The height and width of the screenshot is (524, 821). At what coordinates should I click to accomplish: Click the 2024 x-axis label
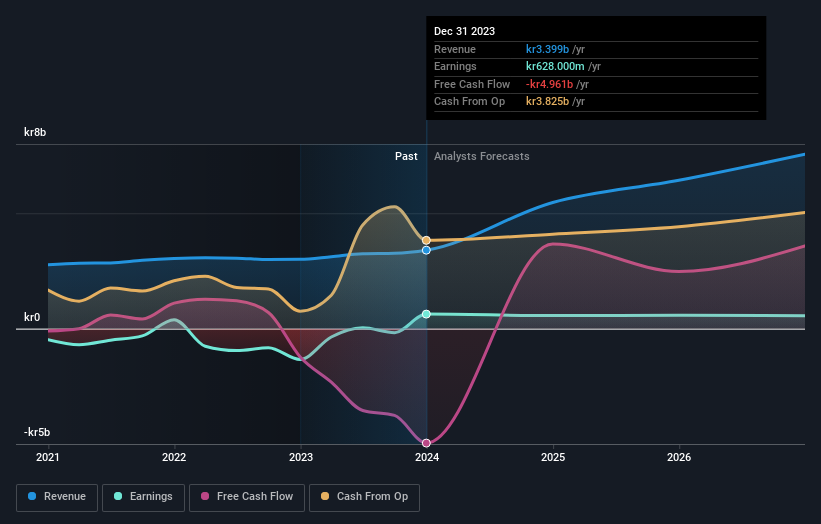point(427,457)
